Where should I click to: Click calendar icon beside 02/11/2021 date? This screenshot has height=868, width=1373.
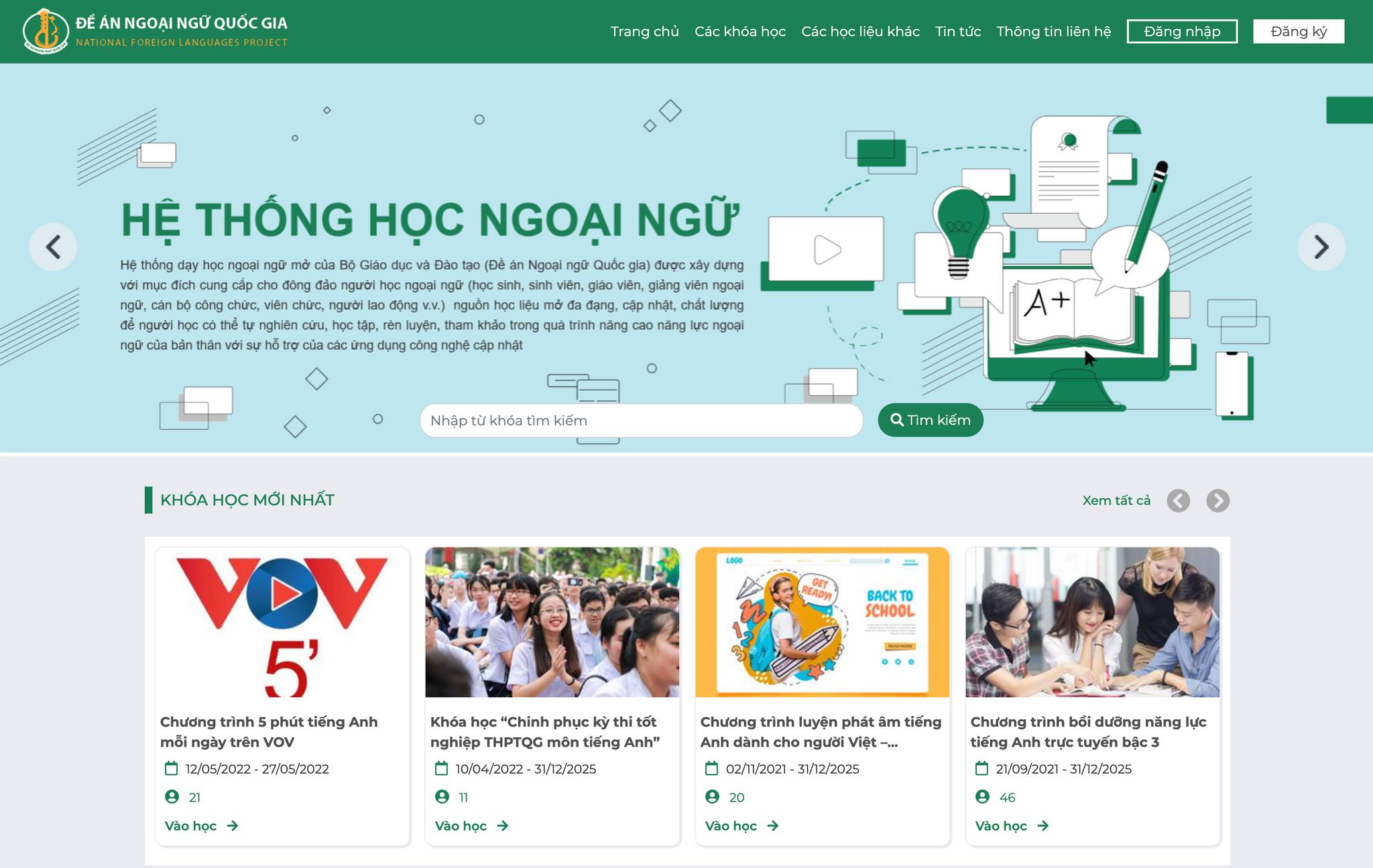[x=711, y=768]
